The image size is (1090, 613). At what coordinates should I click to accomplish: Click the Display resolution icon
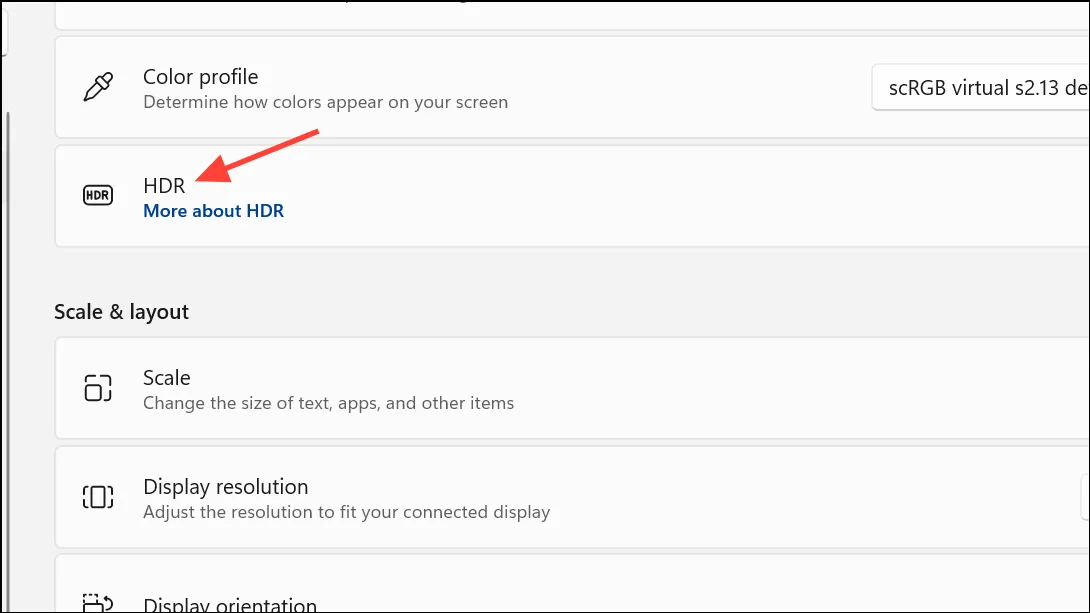(x=98, y=497)
